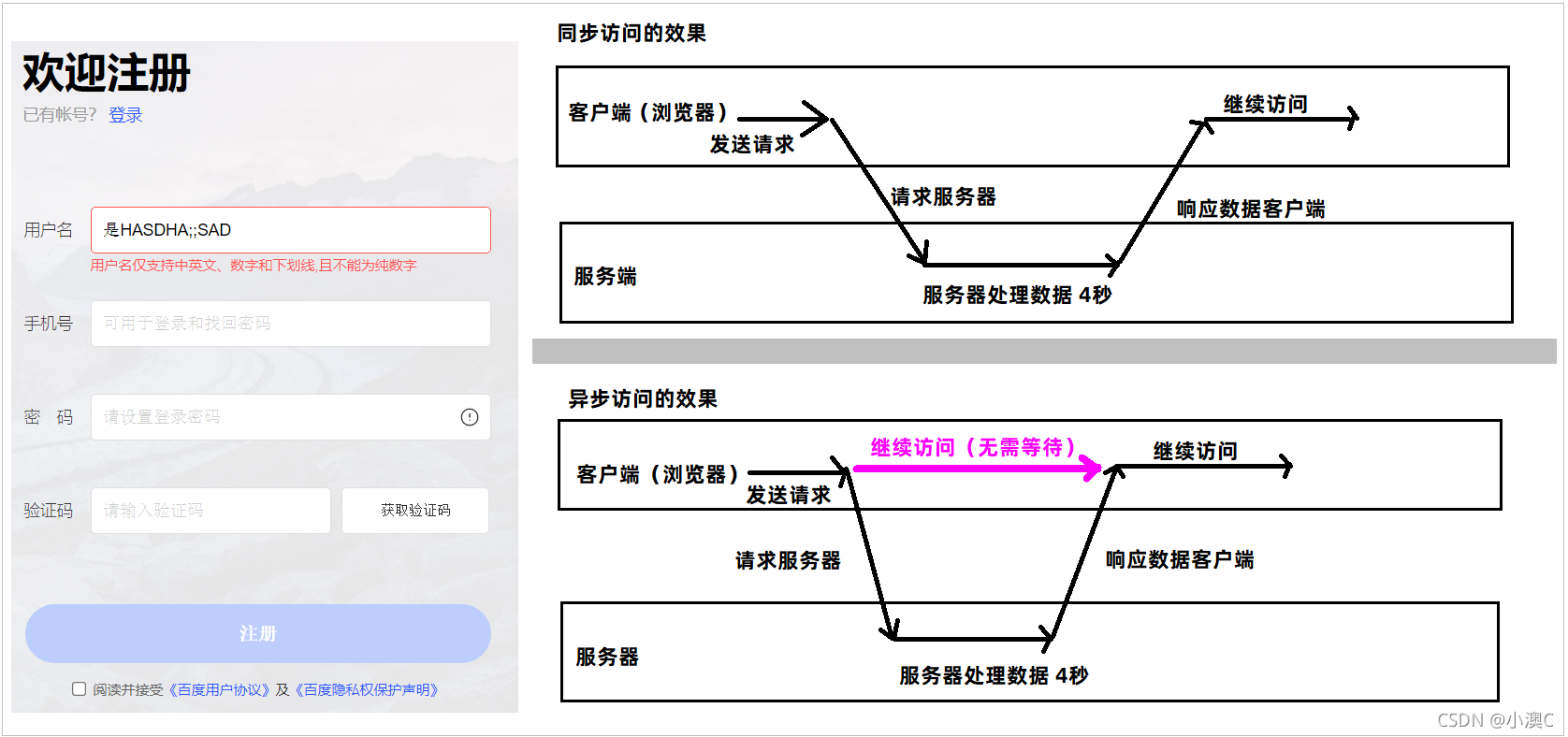Click the password info icon
Image resolution: width=1568 pixels, height=737 pixels.
[x=470, y=417]
